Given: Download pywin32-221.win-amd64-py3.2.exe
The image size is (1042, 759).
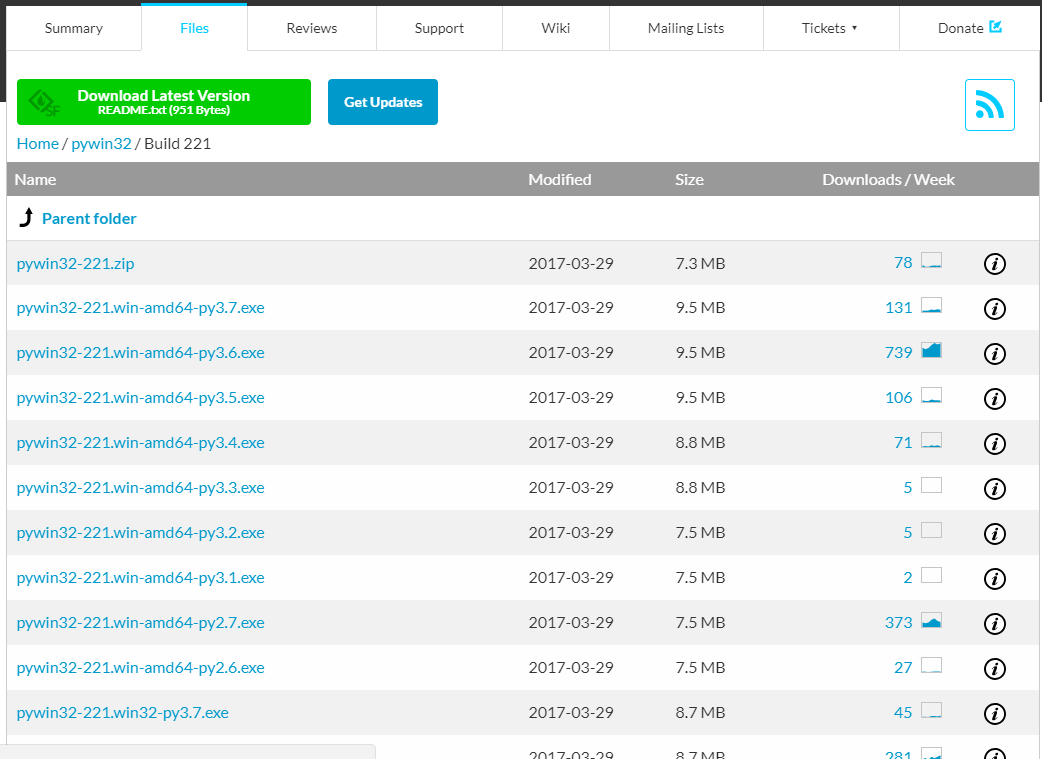Looking at the screenshot, I should 140,533.
